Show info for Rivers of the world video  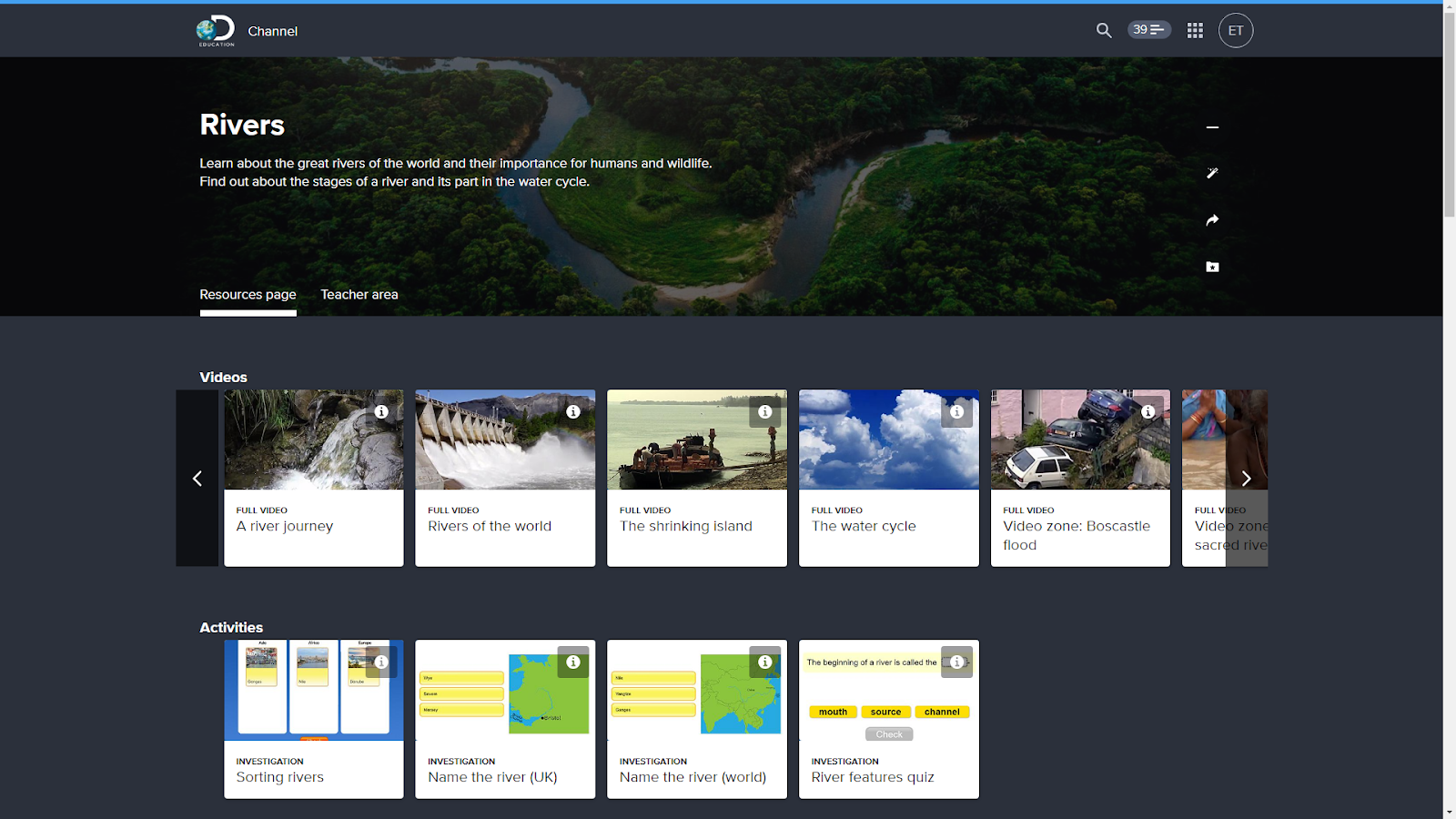coord(573,412)
